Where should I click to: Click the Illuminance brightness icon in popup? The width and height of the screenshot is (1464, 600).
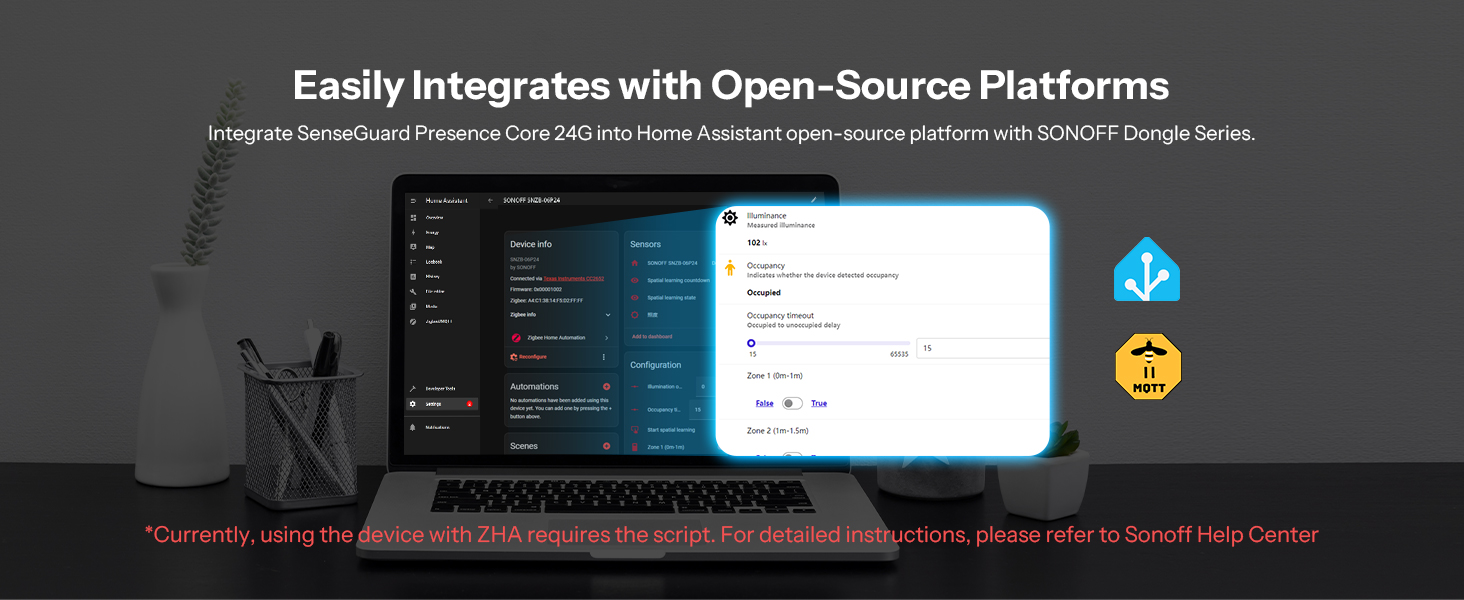[730, 218]
